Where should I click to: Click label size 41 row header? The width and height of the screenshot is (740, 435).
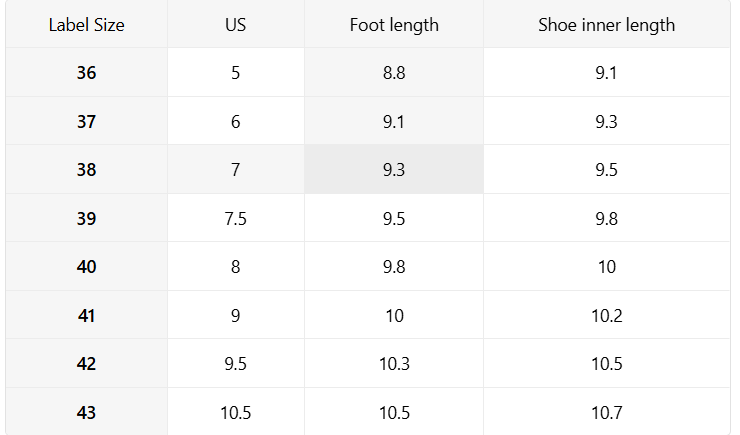pyautogui.click(x=87, y=316)
